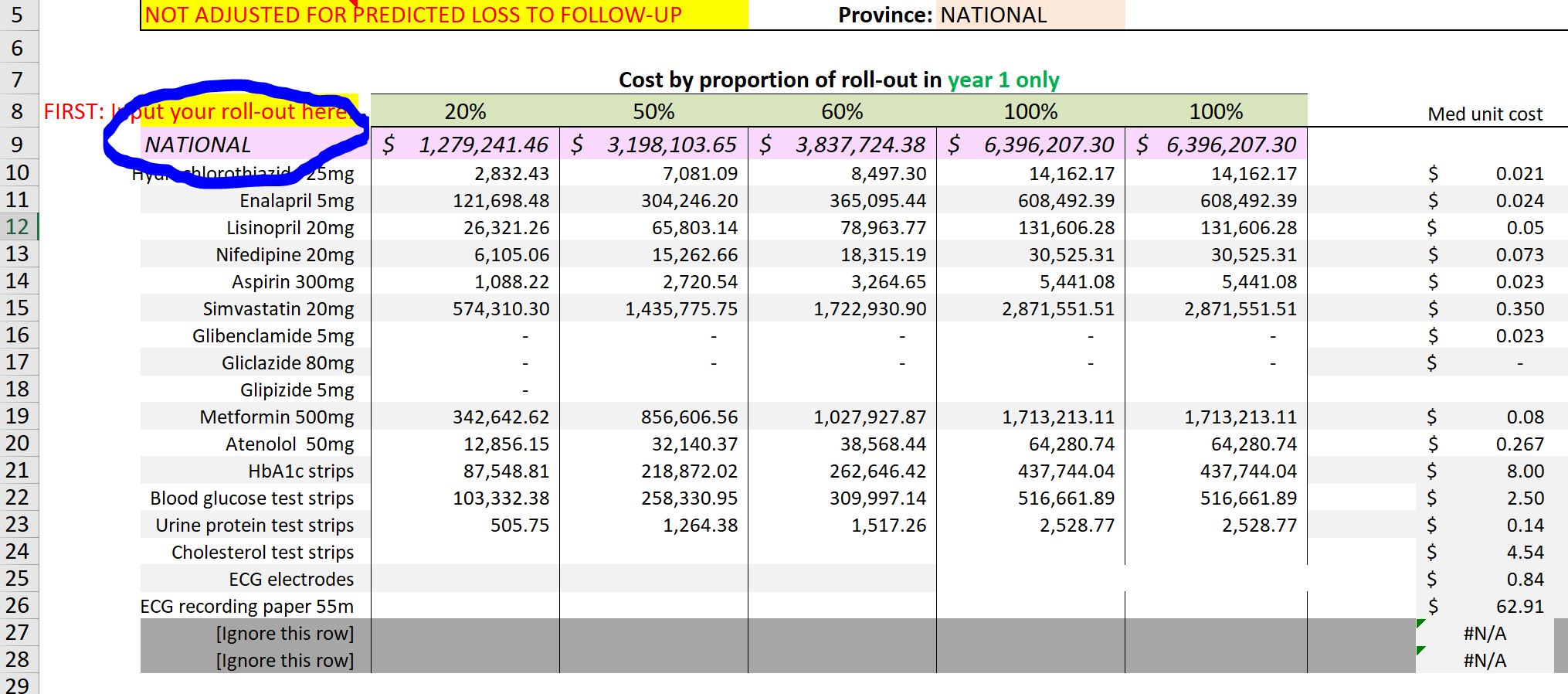
Task: Click Lisinopril 20% cost 26,321.26
Action: coord(506,228)
